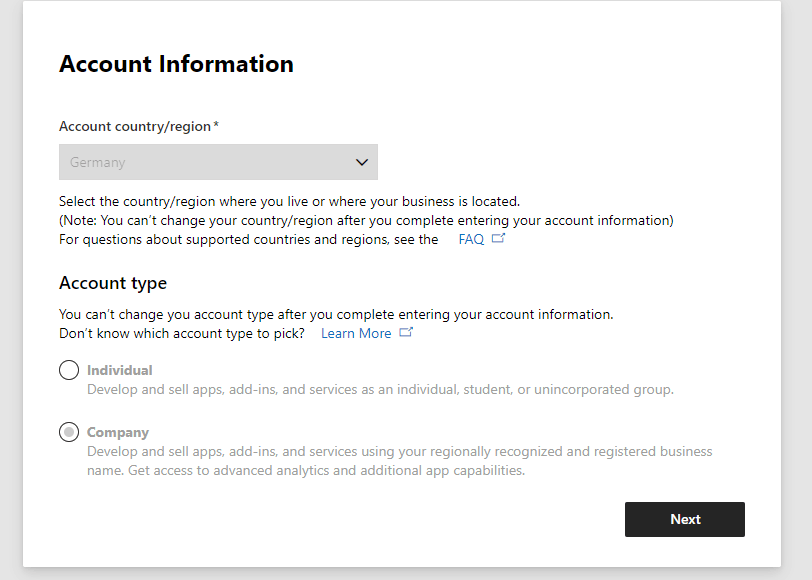The image size is (812, 580).
Task: Open the Germany country/region dropdown
Action: (x=218, y=162)
